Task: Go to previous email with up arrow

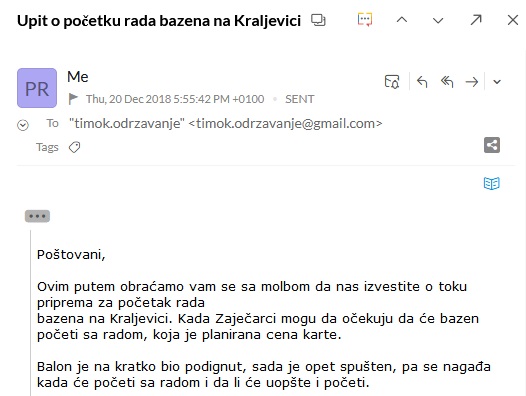Action: 402,20
